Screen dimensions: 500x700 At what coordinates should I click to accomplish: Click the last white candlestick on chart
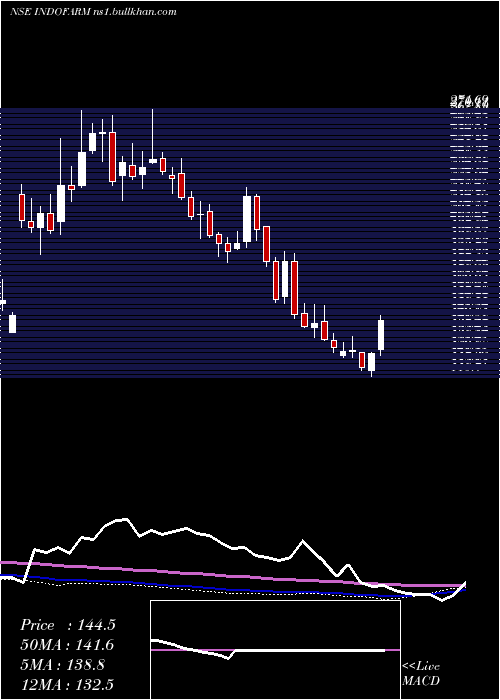(x=381, y=335)
